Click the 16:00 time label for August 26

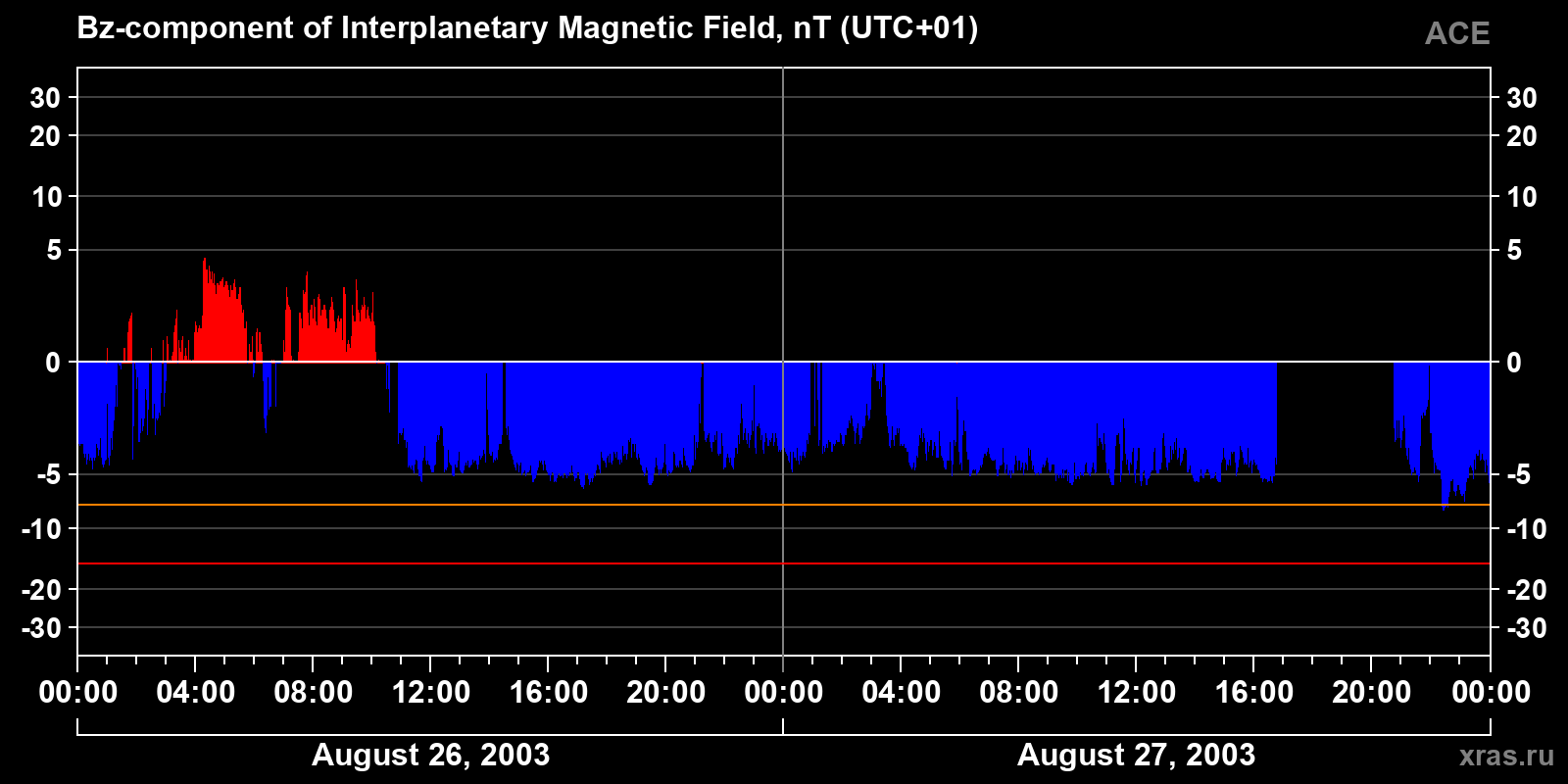coord(549,692)
